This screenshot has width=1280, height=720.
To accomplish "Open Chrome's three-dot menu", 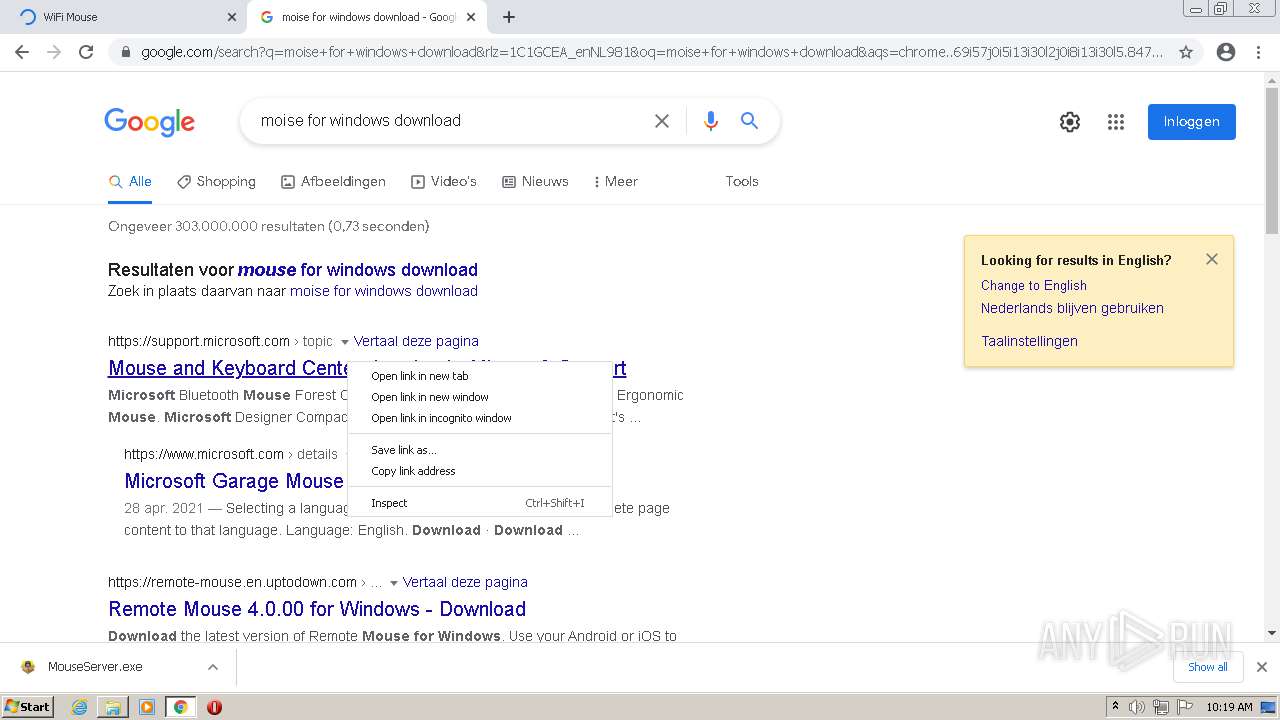I will point(1258,52).
